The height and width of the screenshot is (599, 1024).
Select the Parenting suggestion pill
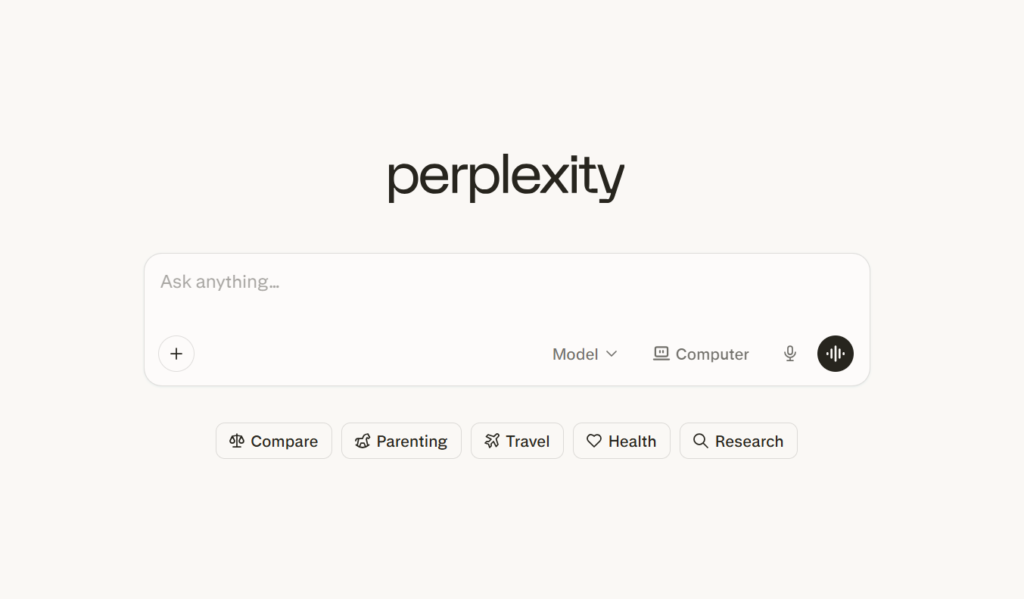click(401, 440)
